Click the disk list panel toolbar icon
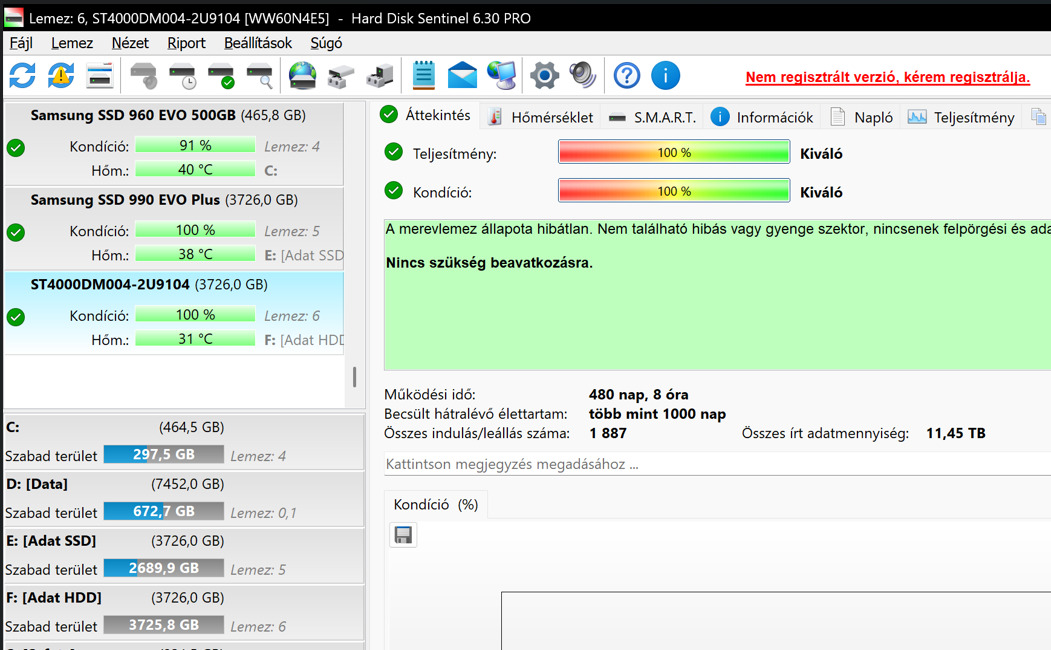Viewport: 1051px width, 650px height. point(100,75)
